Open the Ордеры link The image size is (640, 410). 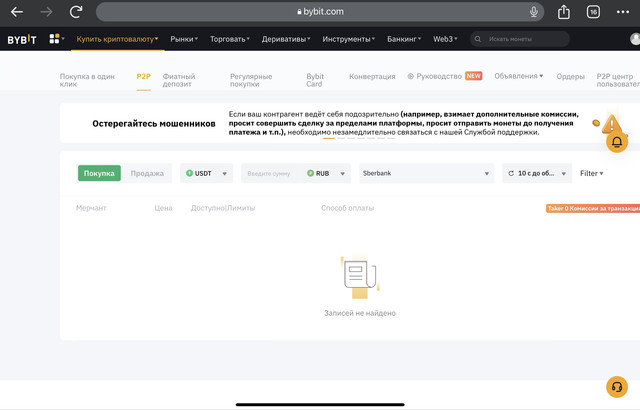click(570, 76)
